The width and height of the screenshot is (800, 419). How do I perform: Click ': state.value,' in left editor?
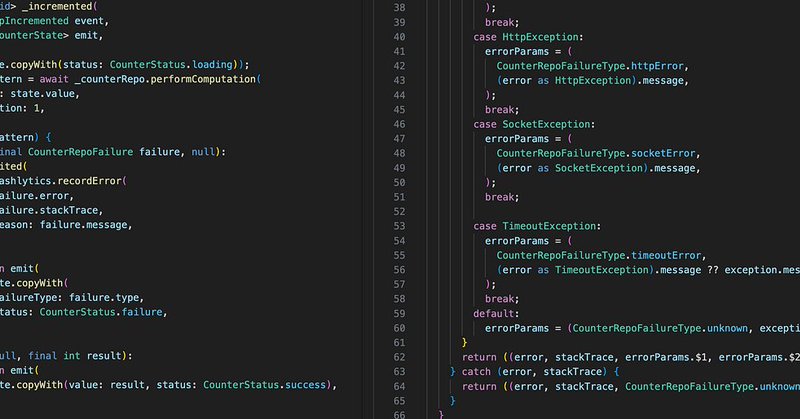click(x=40, y=94)
